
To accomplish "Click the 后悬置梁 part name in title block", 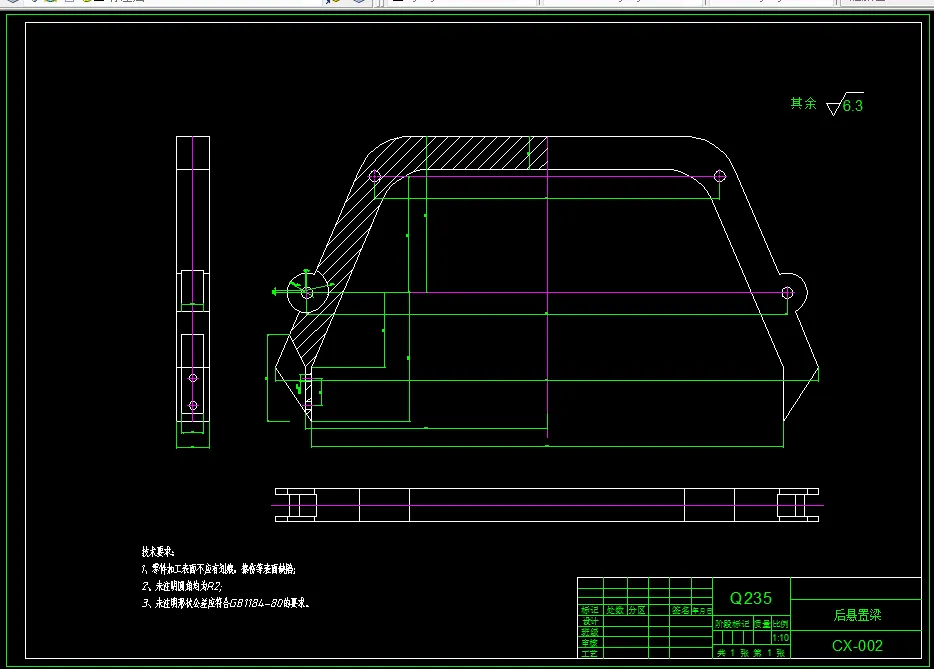I will [856, 615].
